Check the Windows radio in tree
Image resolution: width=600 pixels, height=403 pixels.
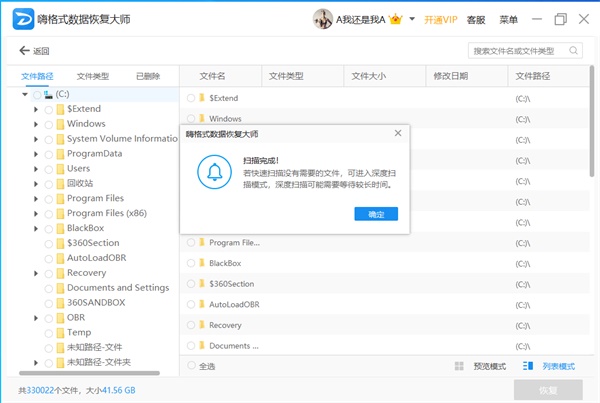(49, 125)
